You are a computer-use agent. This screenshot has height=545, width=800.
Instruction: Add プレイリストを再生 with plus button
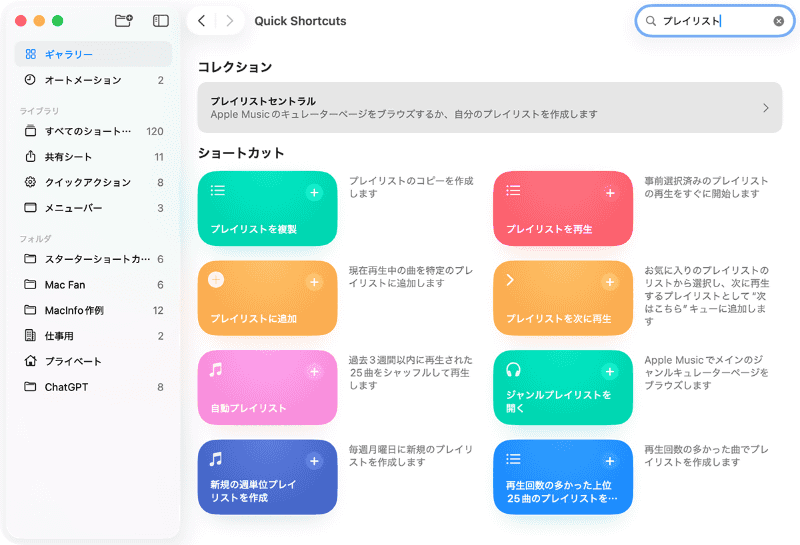(610, 192)
